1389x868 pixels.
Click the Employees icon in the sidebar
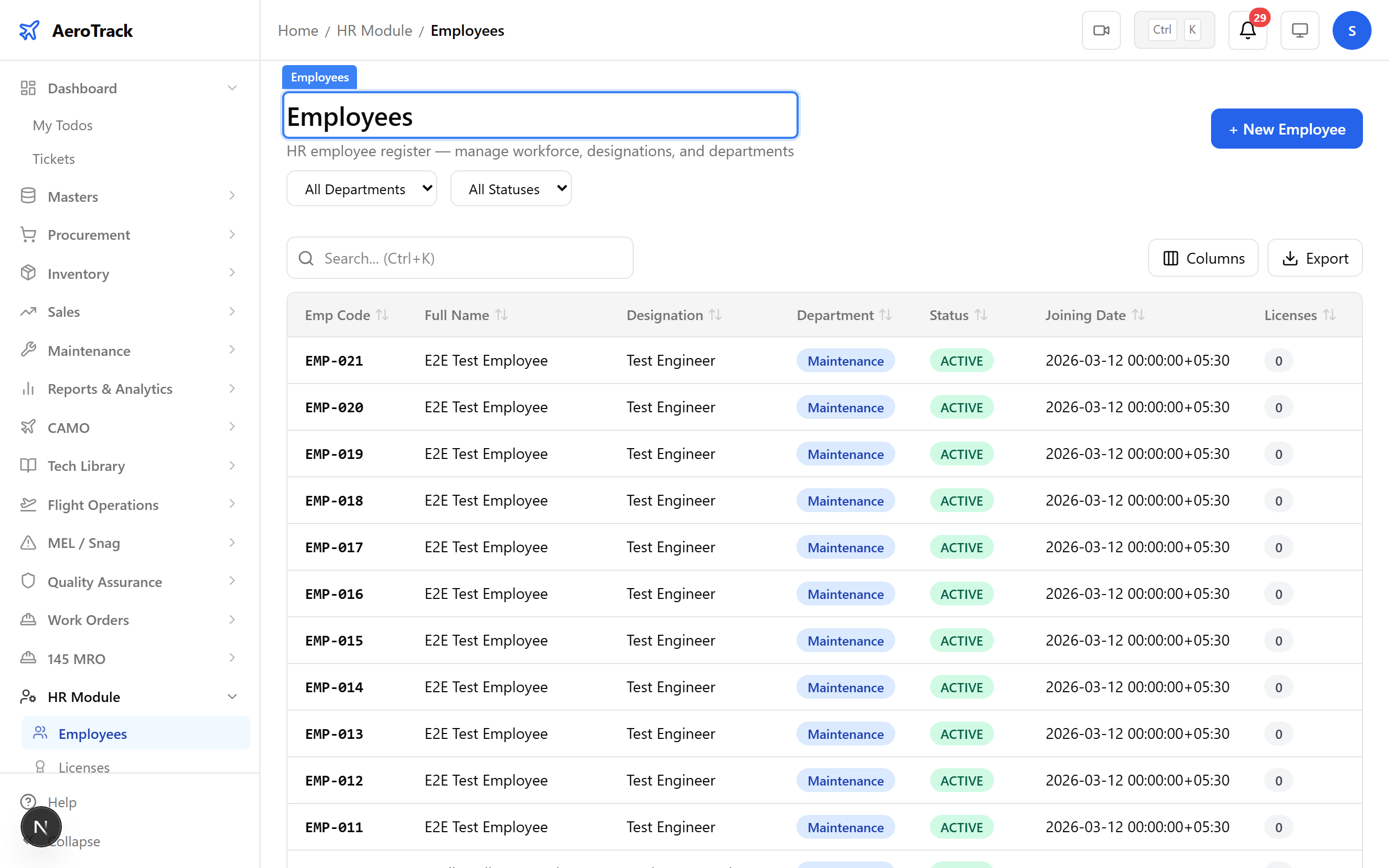click(x=40, y=733)
